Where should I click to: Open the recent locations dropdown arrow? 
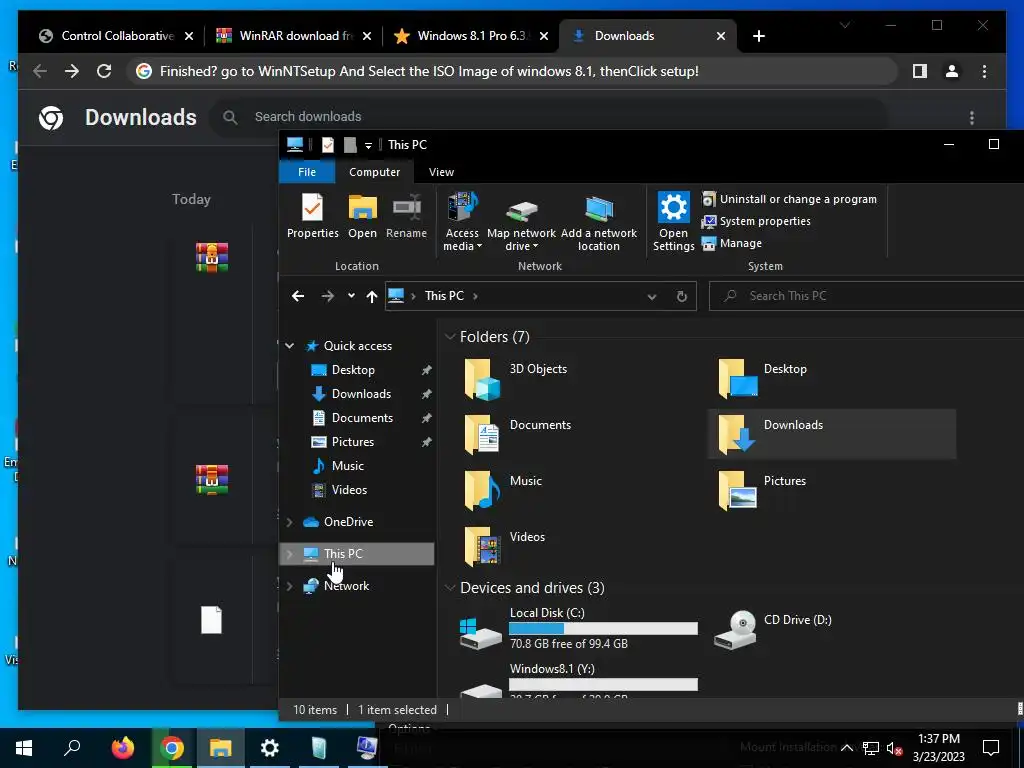(x=351, y=296)
